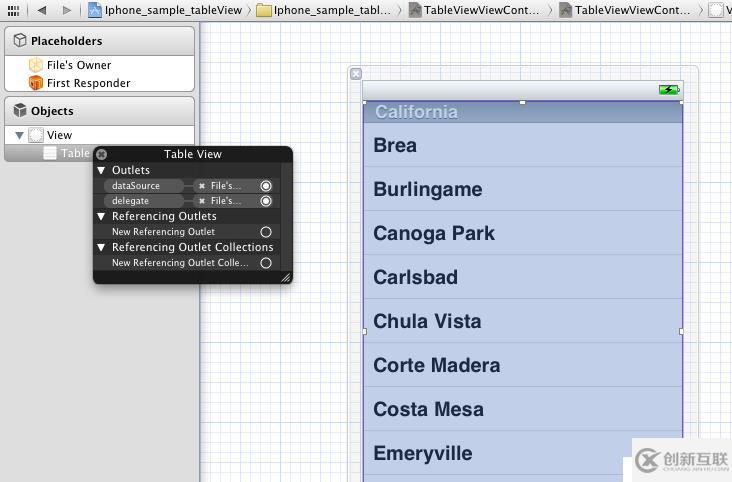Close the Table View connections popup
The height and width of the screenshot is (482, 732).
coord(101,154)
